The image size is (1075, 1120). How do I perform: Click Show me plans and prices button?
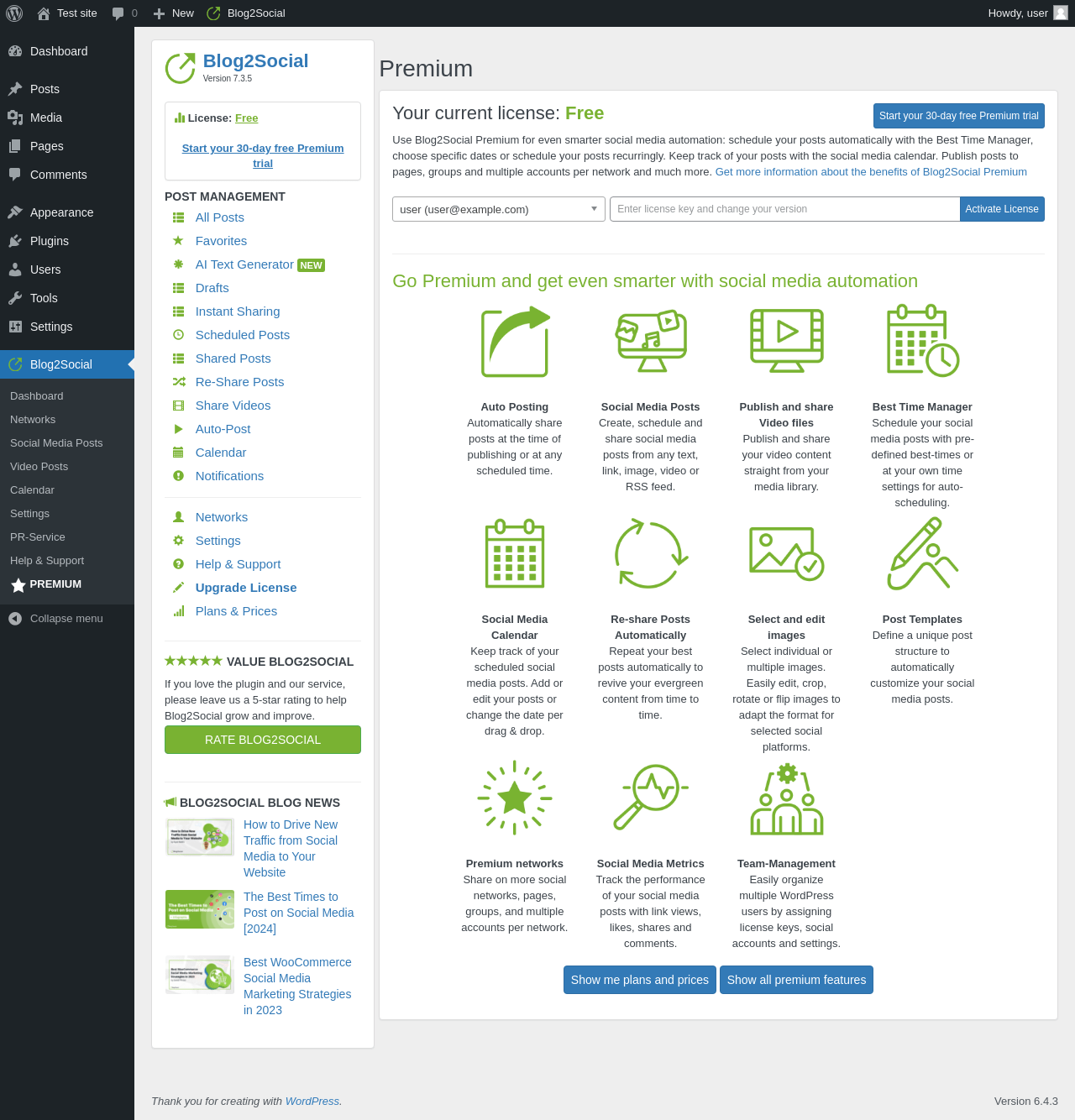coord(640,980)
